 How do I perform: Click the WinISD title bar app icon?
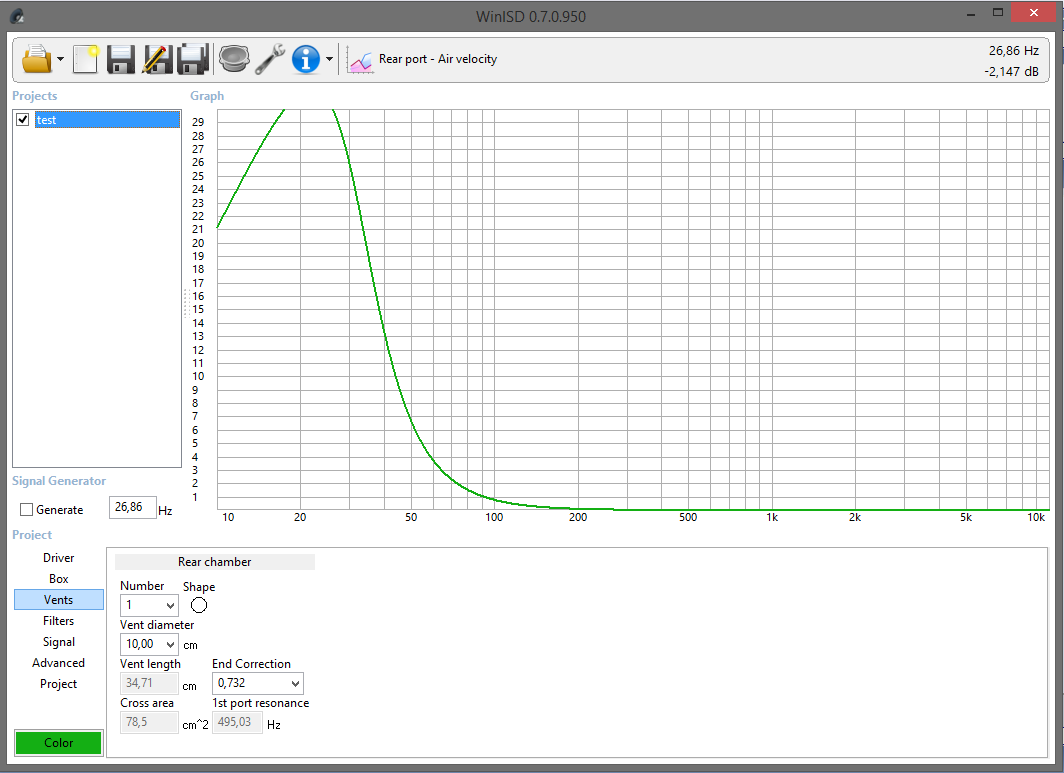point(17,16)
